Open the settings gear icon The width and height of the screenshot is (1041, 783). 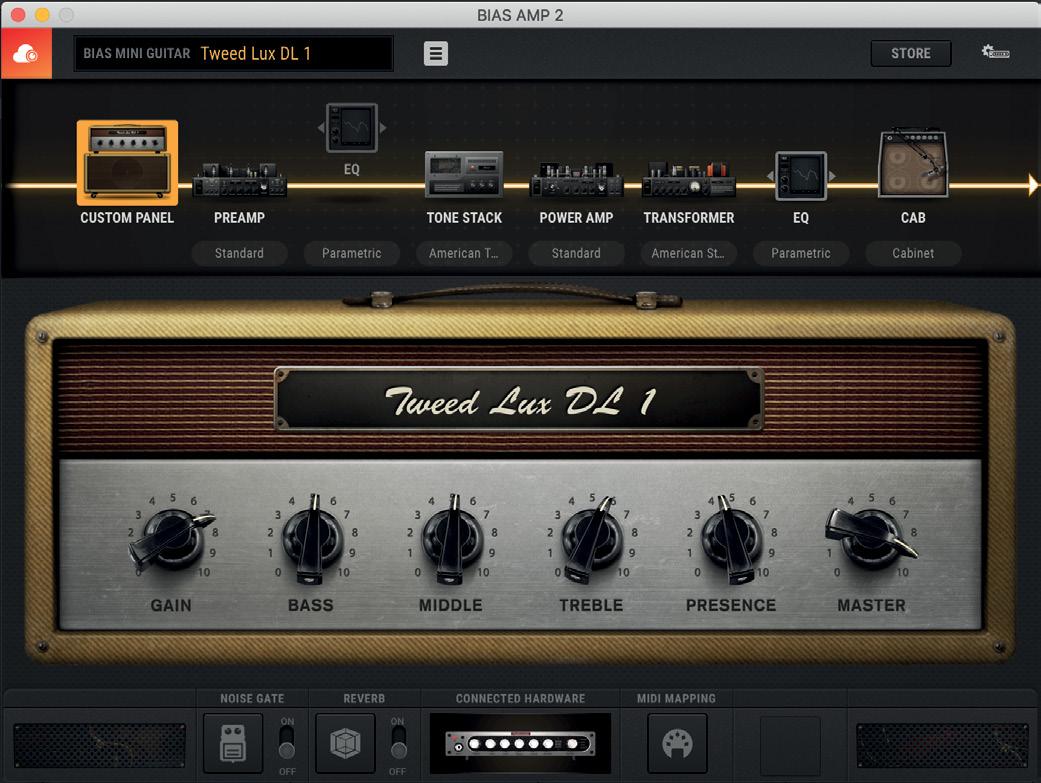(995, 52)
